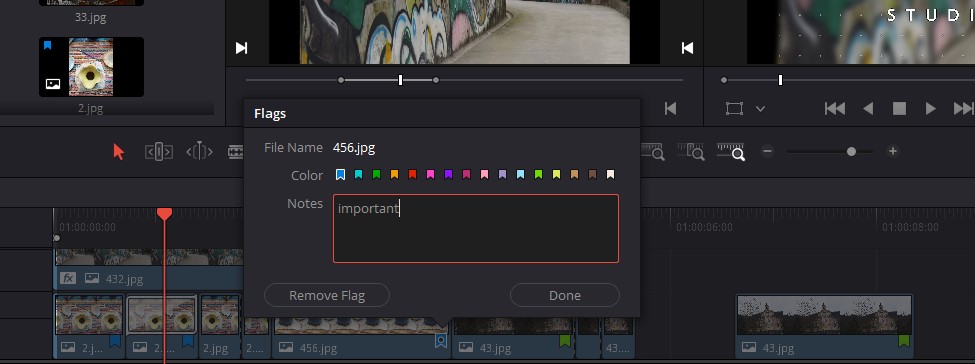
Task: Choose the pale Rose flag color
Action: tap(484, 175)
